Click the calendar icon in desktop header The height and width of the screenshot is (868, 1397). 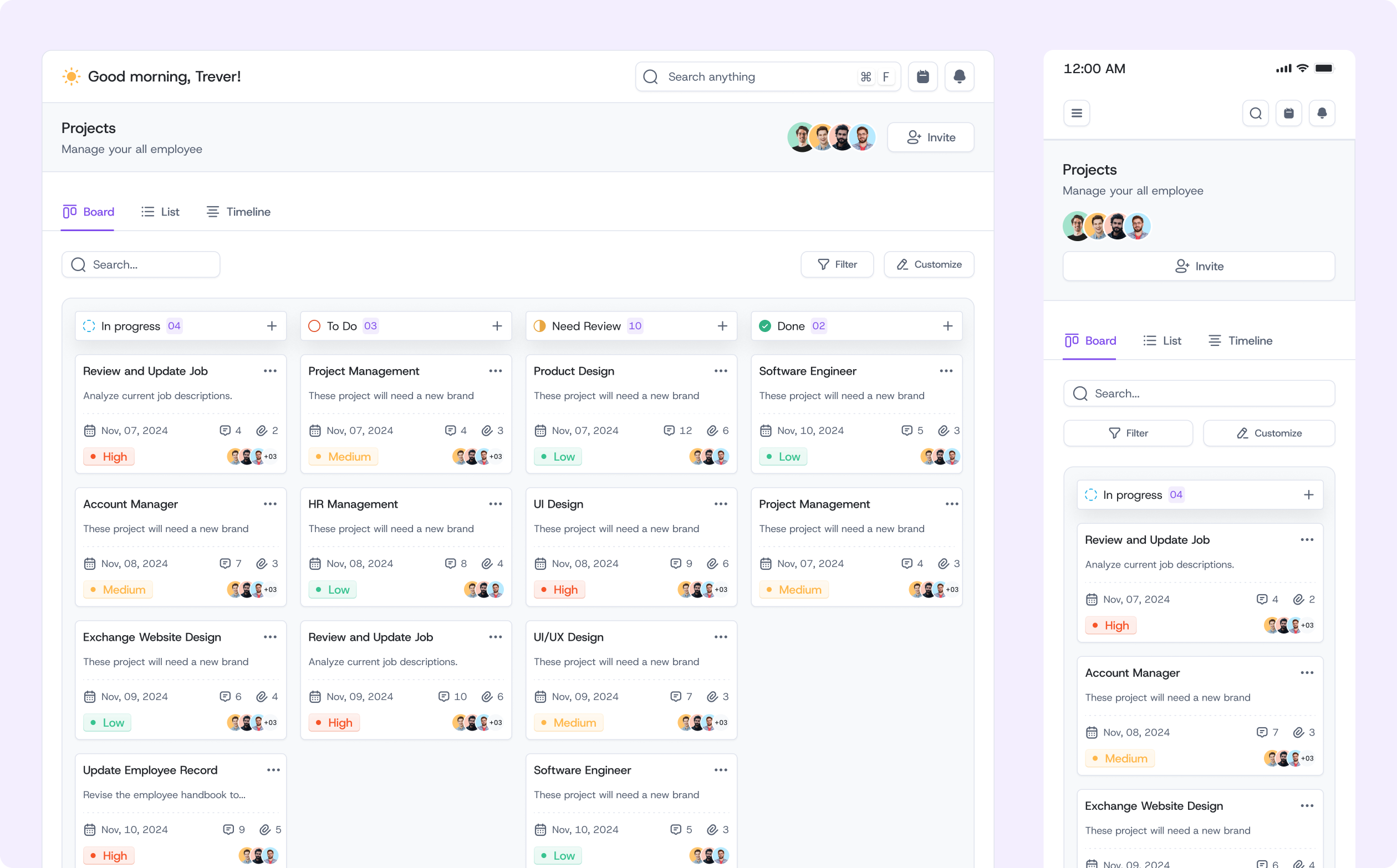click(922, 76)
